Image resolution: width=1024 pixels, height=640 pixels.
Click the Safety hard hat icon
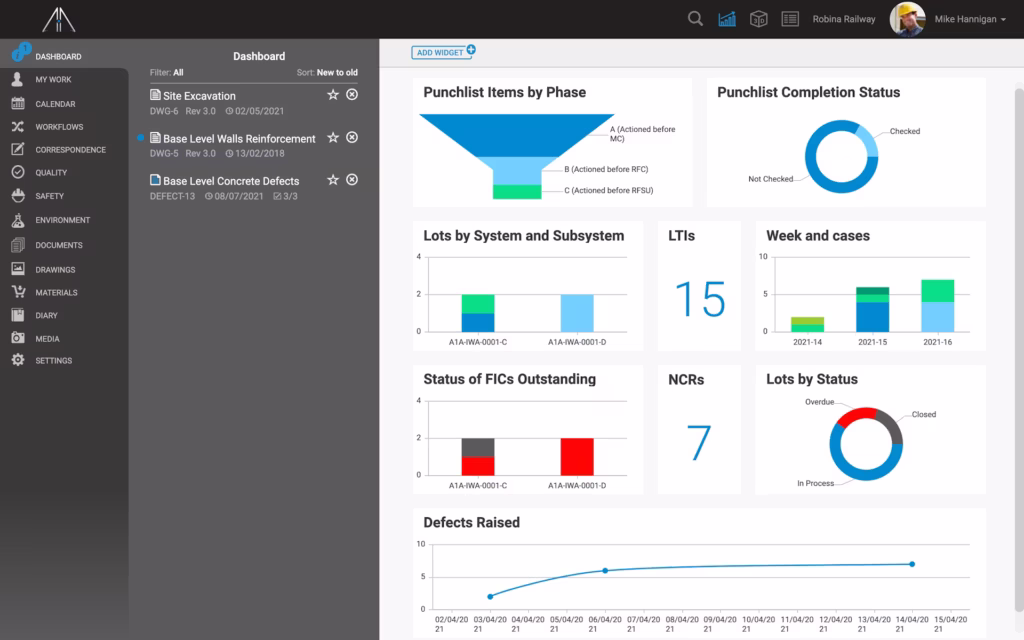point(18,195)
